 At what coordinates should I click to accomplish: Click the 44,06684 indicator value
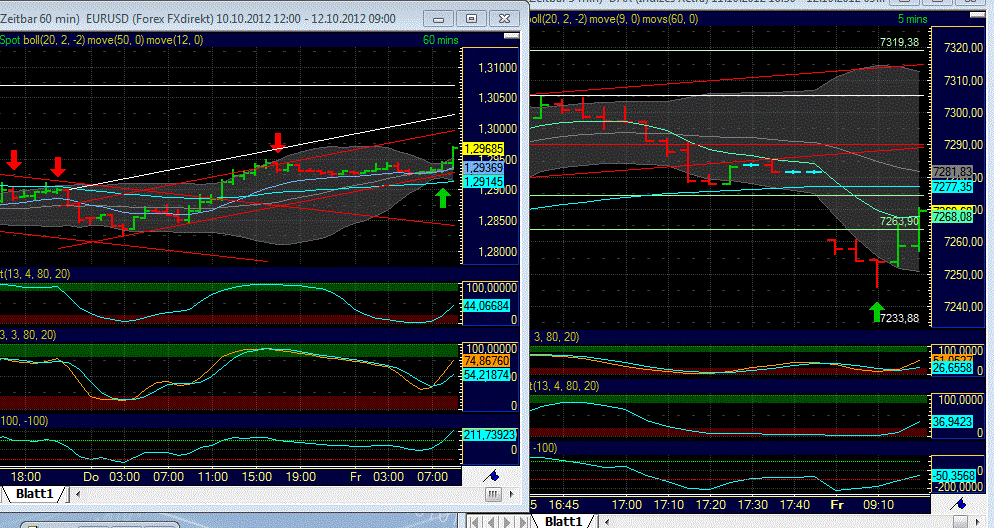click(487, 306)
